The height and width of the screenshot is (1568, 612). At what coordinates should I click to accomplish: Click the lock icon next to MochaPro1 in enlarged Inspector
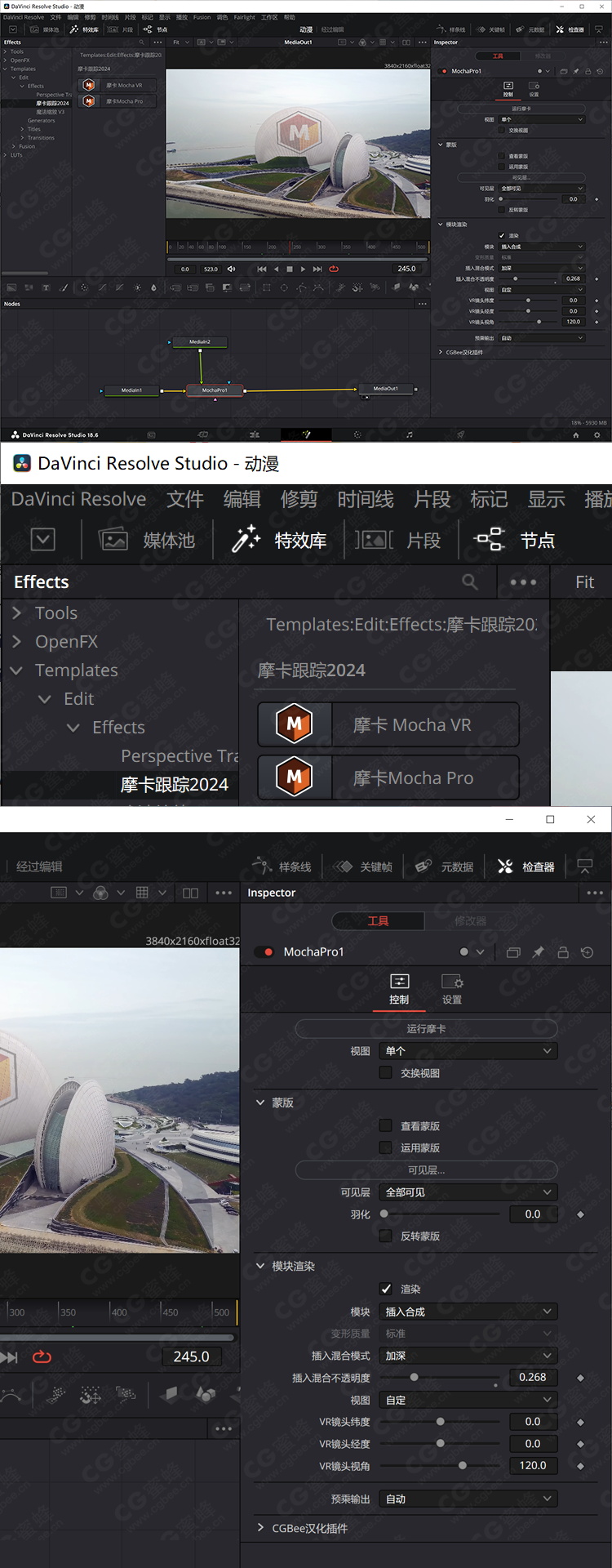point(562,952)
